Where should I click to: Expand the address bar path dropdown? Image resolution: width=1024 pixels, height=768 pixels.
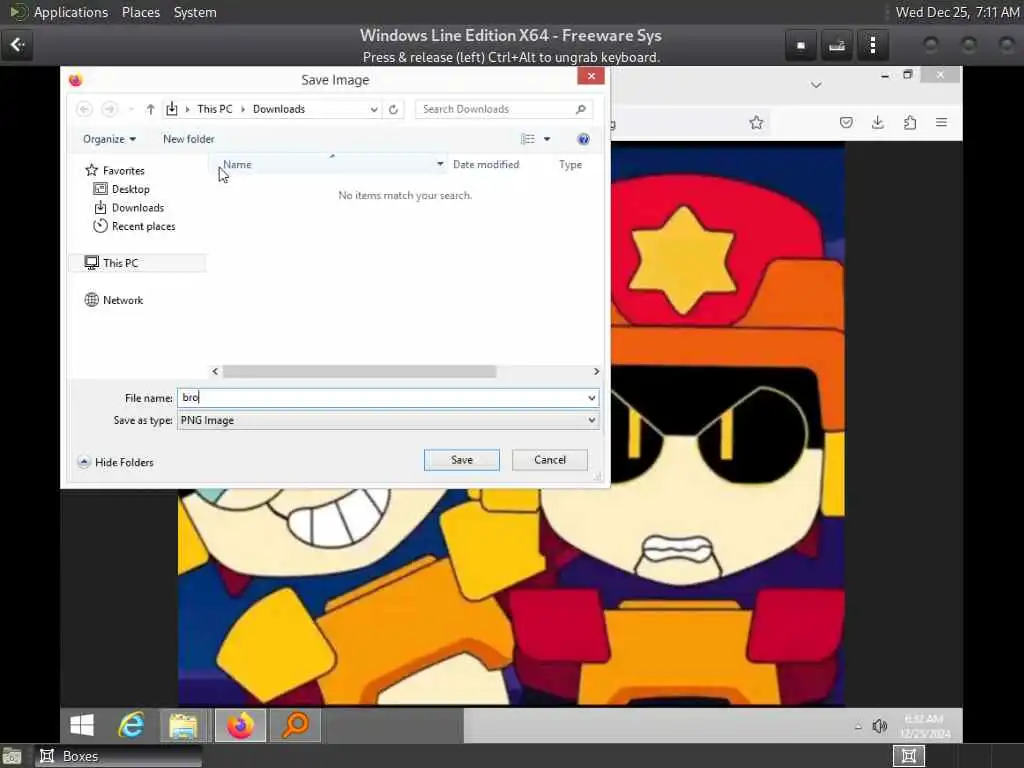tap(374, 109)
